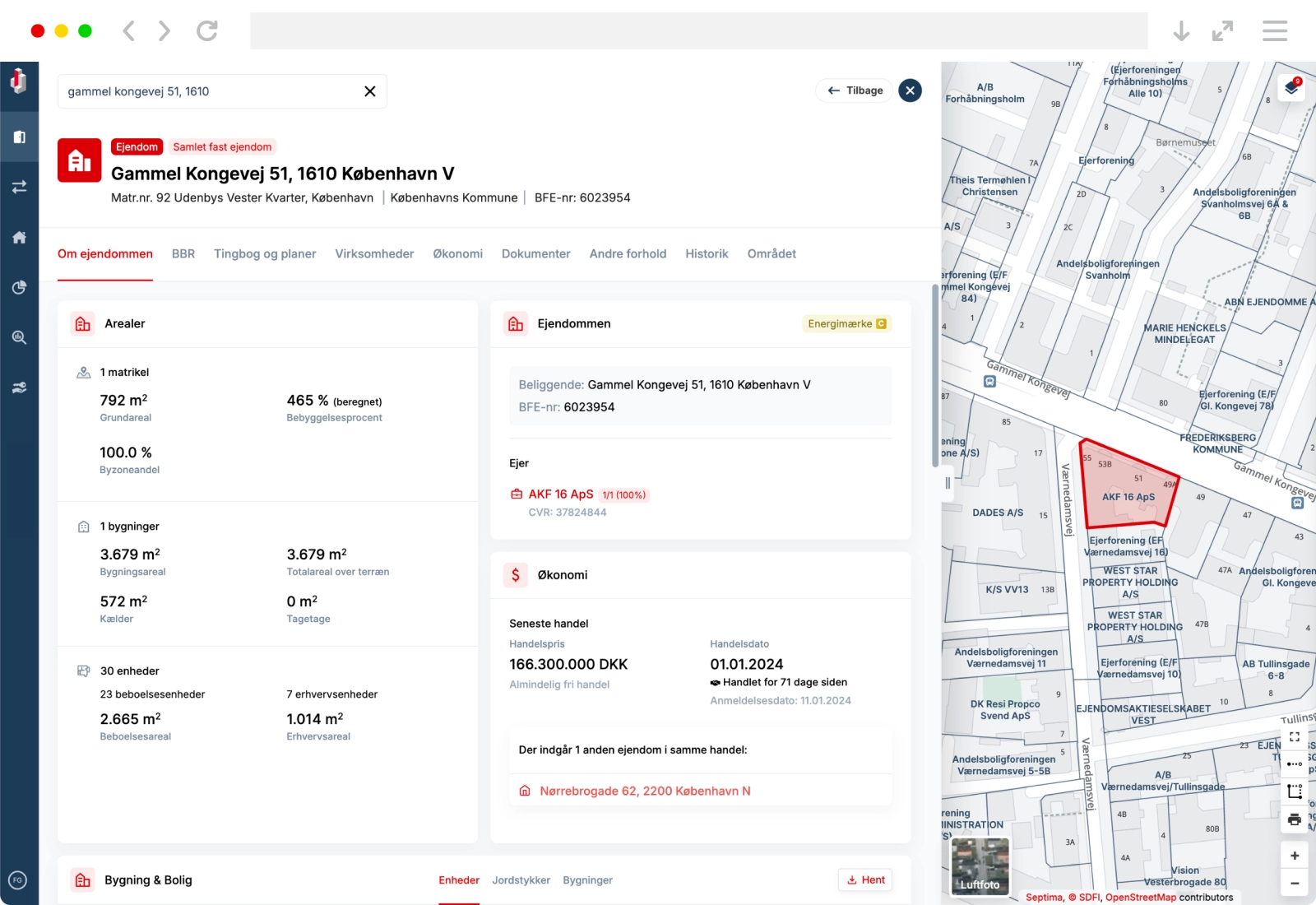The image size is (1316, 905).
Task: Select the Jordstykker tab under Bygning & Bolig
Action: [x=521, y=879]
